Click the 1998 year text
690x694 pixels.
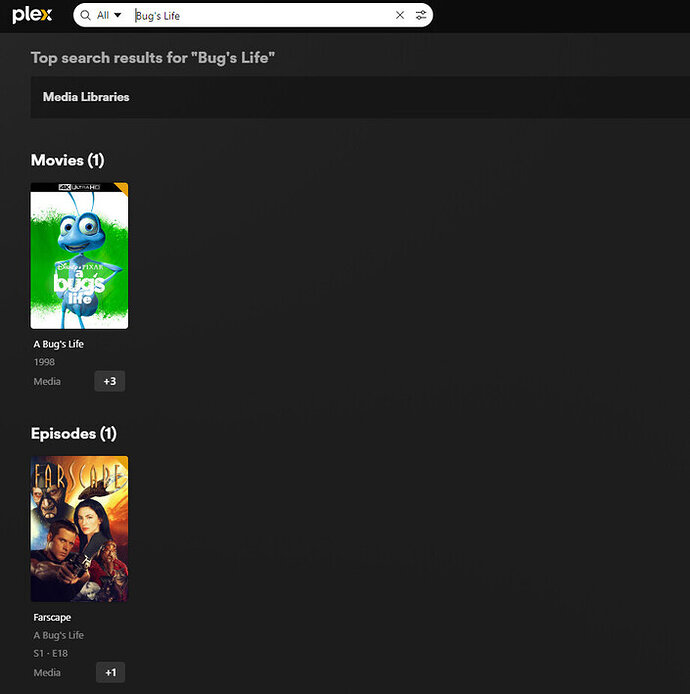pos(44,362)
